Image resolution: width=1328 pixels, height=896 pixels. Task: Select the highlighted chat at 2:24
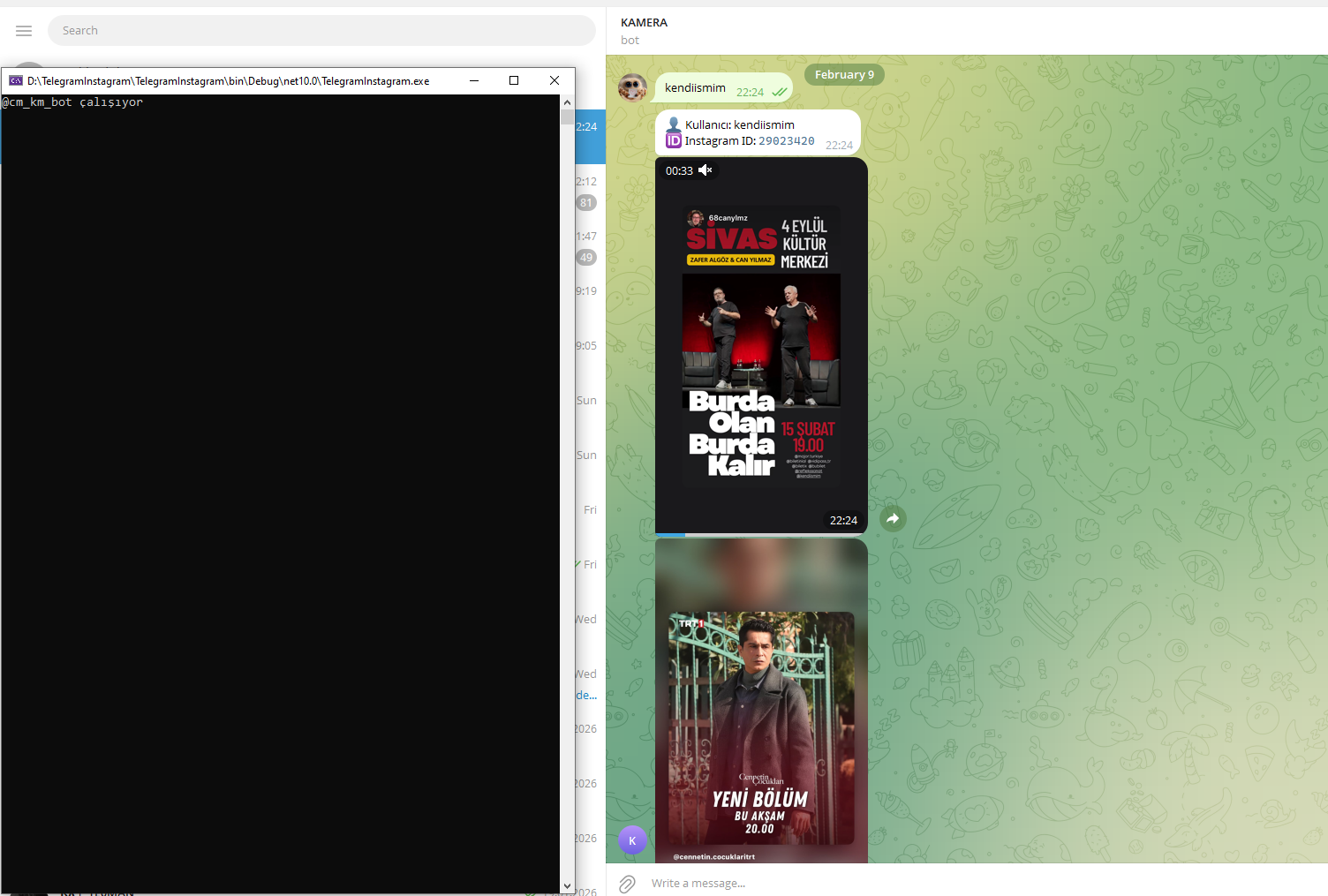pos(590,137)
